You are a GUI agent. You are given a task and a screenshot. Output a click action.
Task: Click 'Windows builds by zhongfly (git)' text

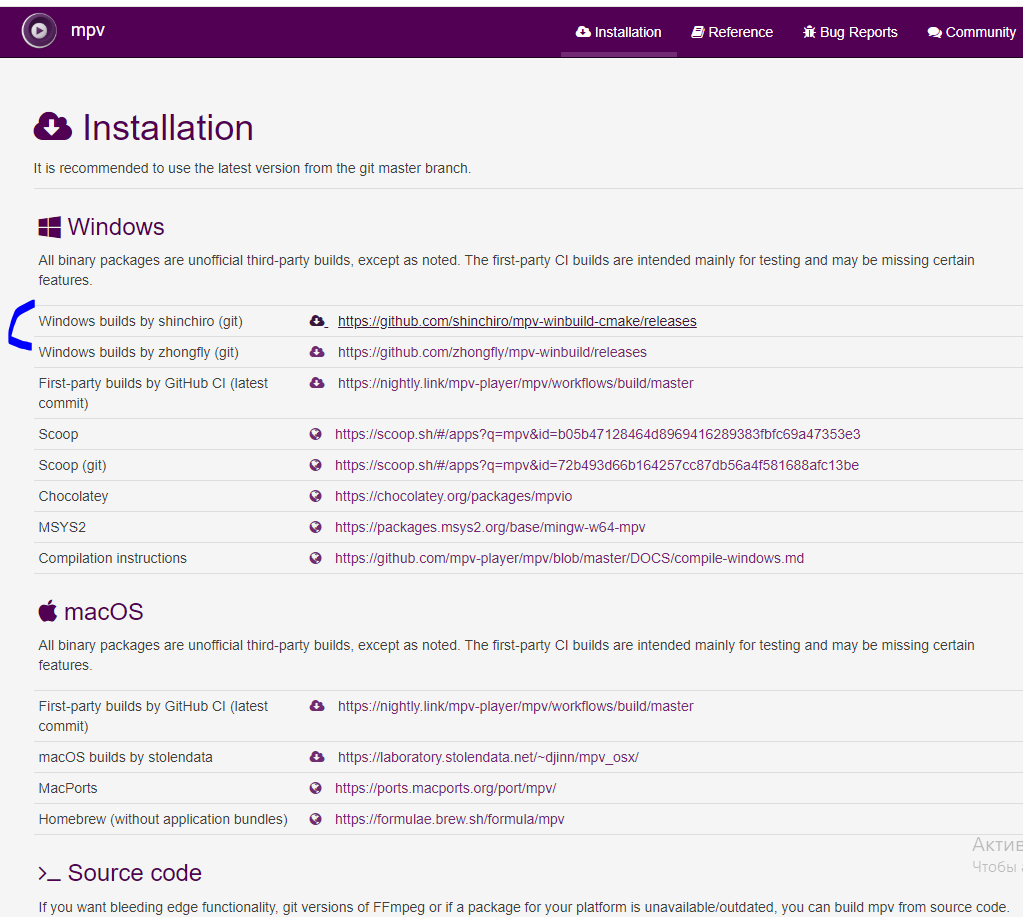pos(138,352)
